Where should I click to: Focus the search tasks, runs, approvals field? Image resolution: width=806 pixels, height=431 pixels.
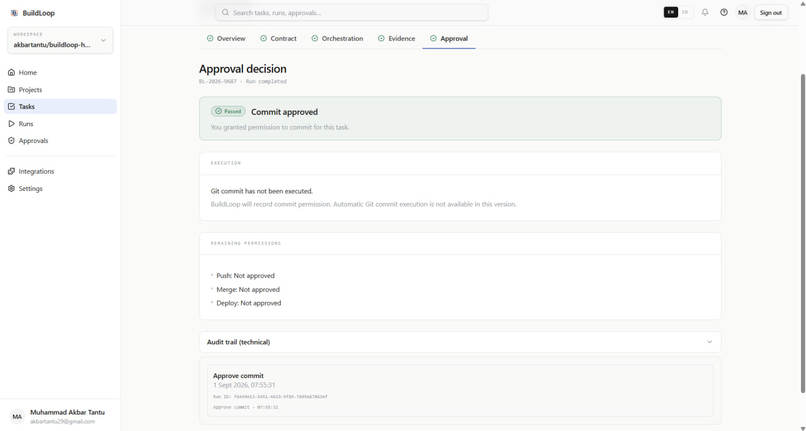[x=352, y=12]
